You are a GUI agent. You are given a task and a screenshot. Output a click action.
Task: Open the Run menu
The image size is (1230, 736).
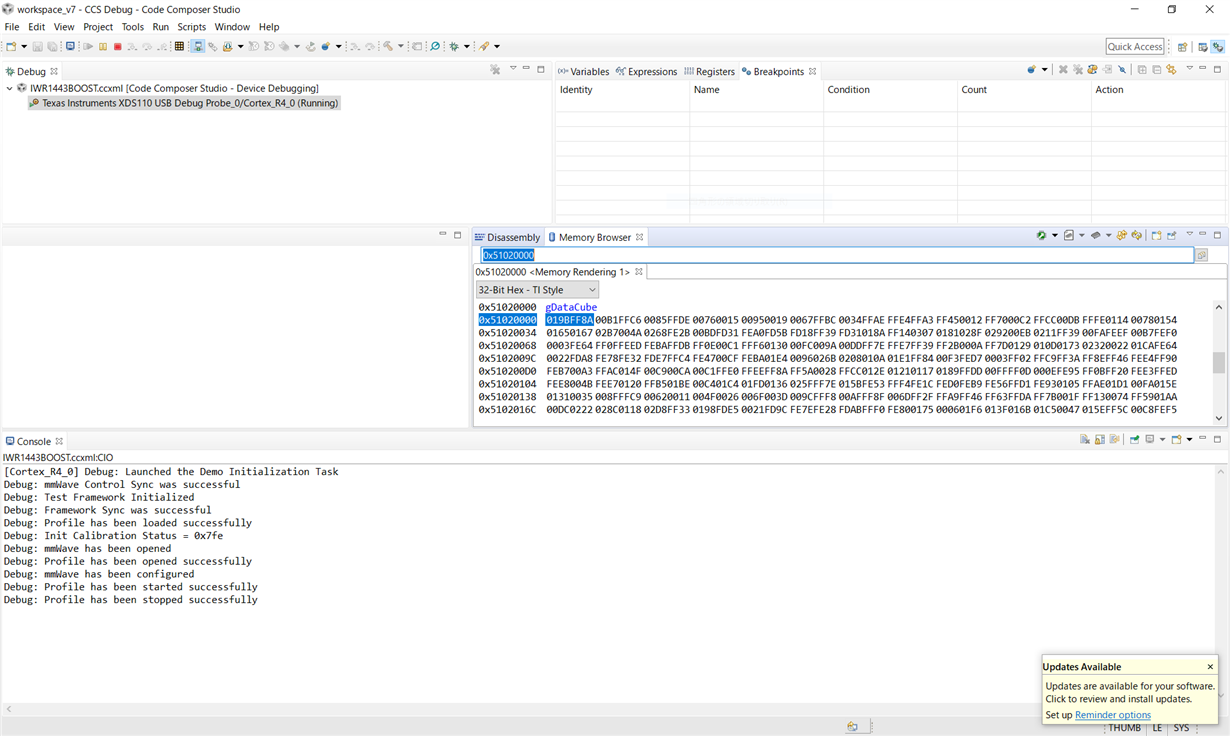click(160, 27)
